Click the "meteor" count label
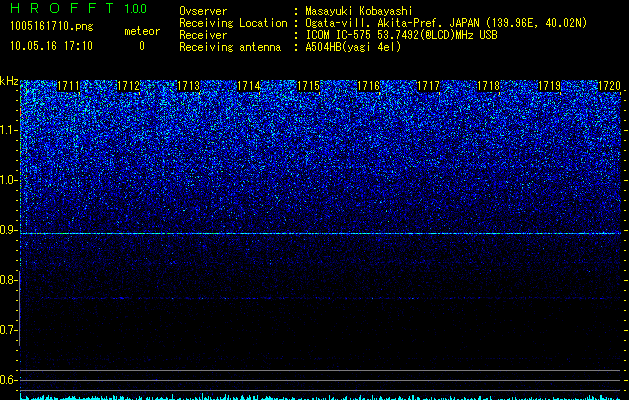This screenshot has width=629, height=400. tap(142, 31)
